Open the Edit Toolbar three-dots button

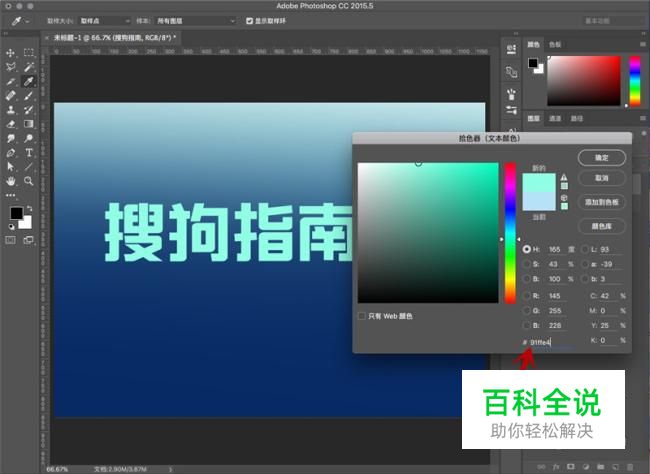(10, 194)
